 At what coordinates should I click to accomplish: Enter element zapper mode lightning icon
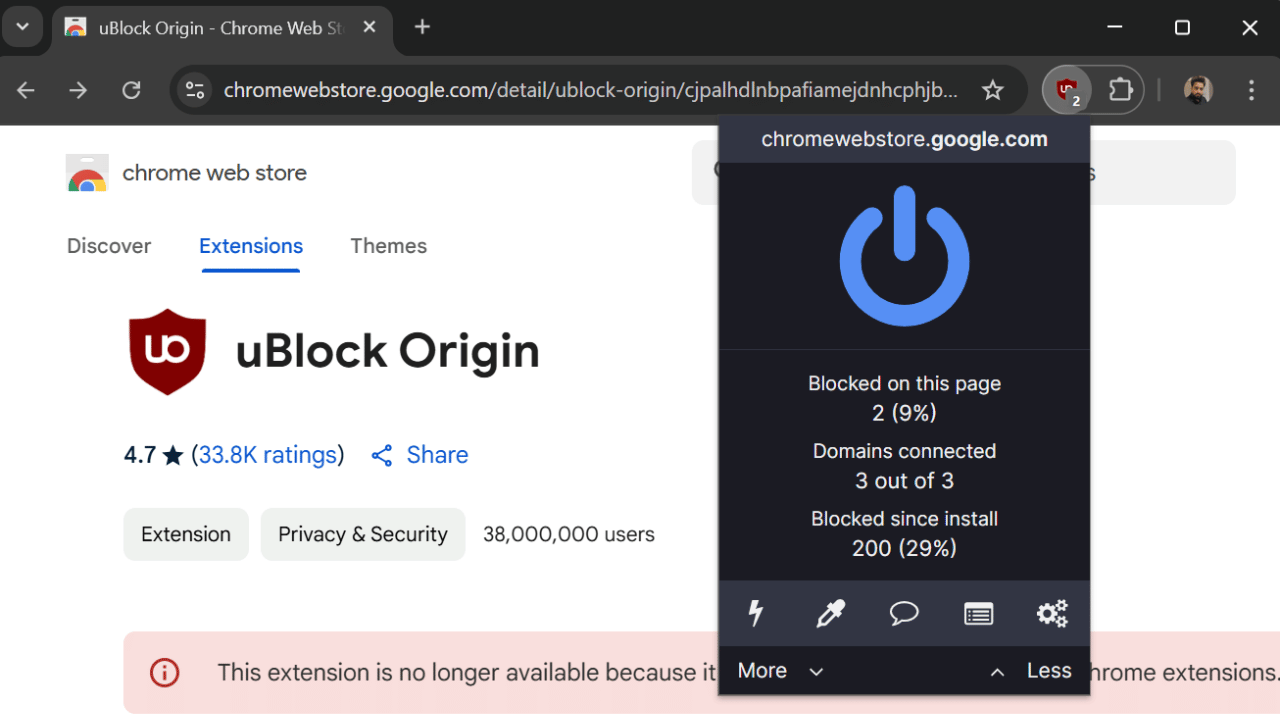(x=756, y=613)
